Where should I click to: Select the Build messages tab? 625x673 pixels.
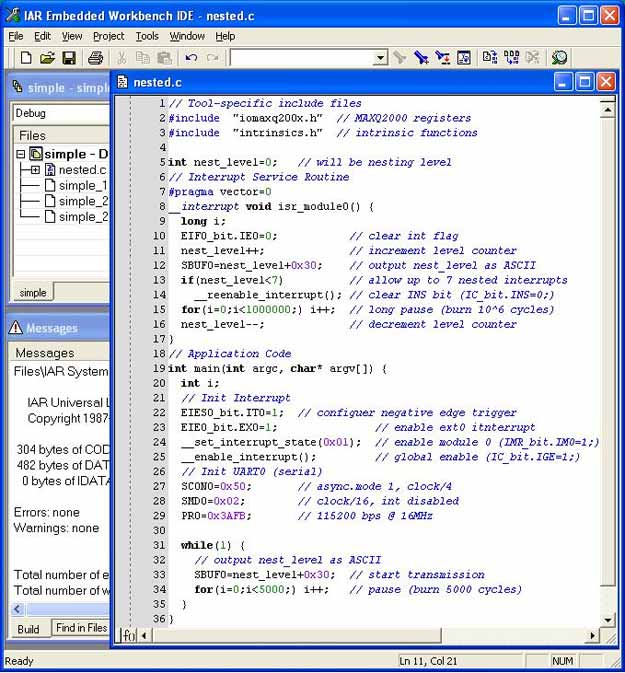[28, 628]
